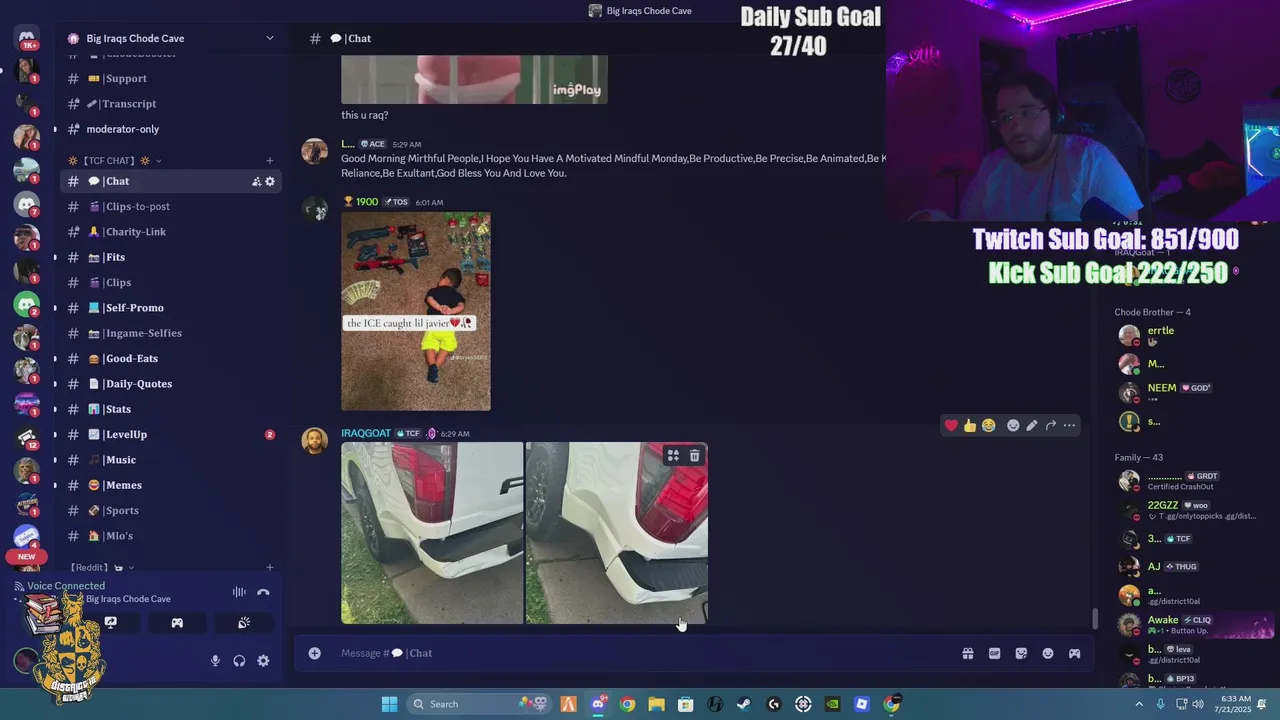The height and width of the screenshot is (720, 1280).
Task: Expand the LevelUp channel arrow
Action: pos(55,434)
